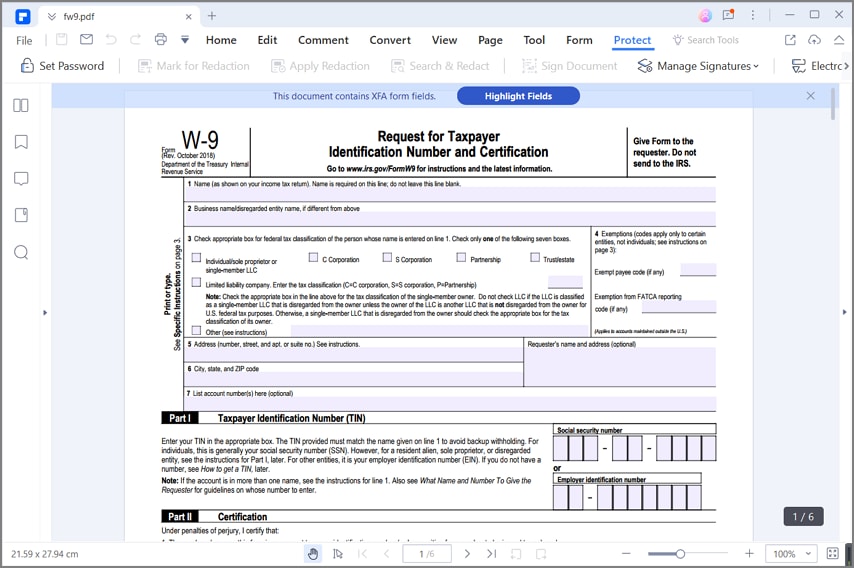Open the Bookmarks panel icon
Screen dimensions: 854x568
pos(21,142)
